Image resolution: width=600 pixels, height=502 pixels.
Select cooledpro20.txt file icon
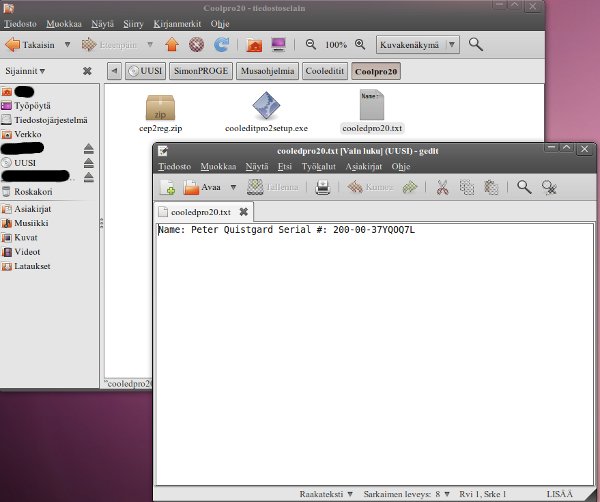(372, 111)
